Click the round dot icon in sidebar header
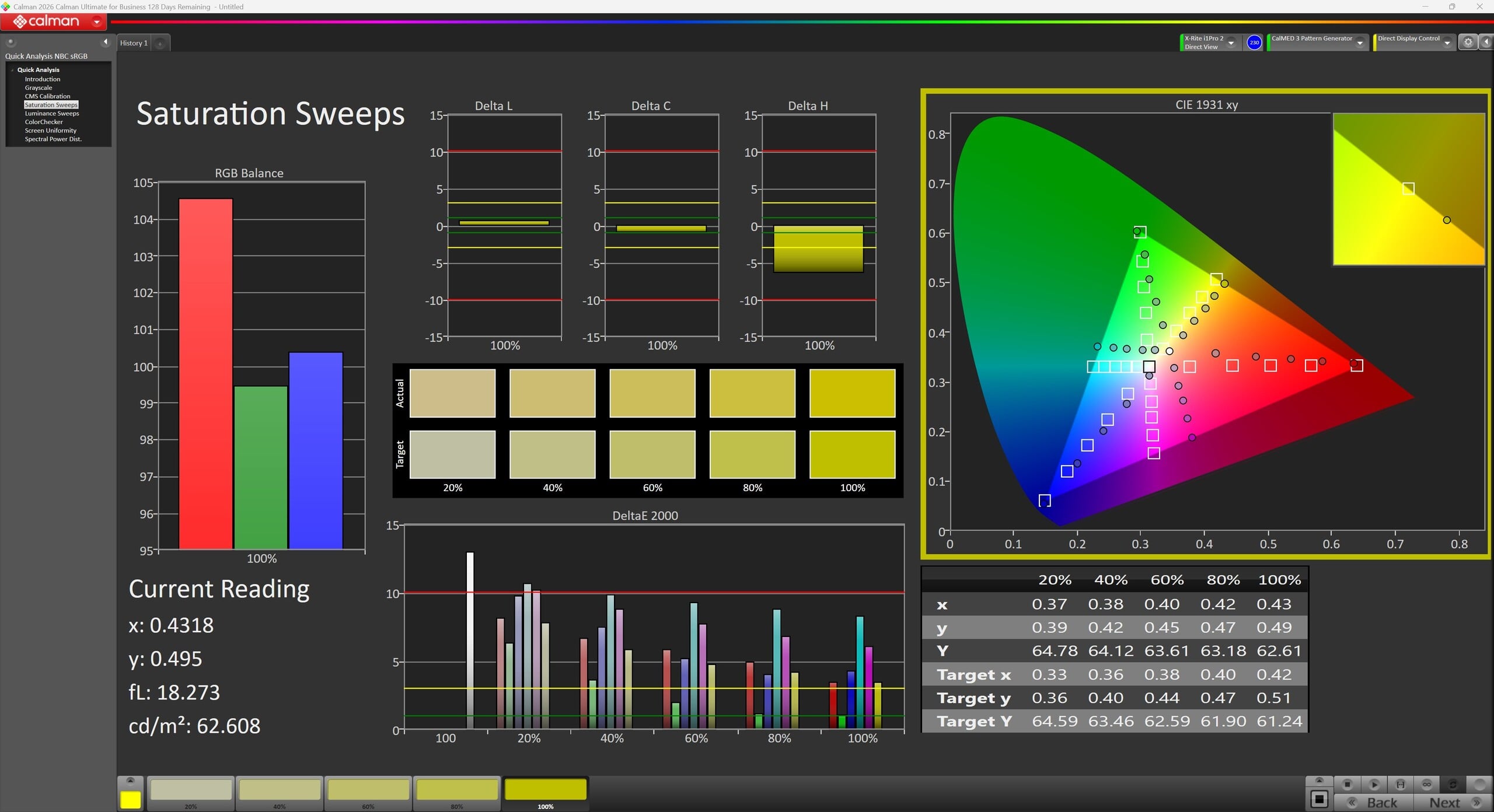This screenshot has height=812, width=1494. [x=11, y=42]
